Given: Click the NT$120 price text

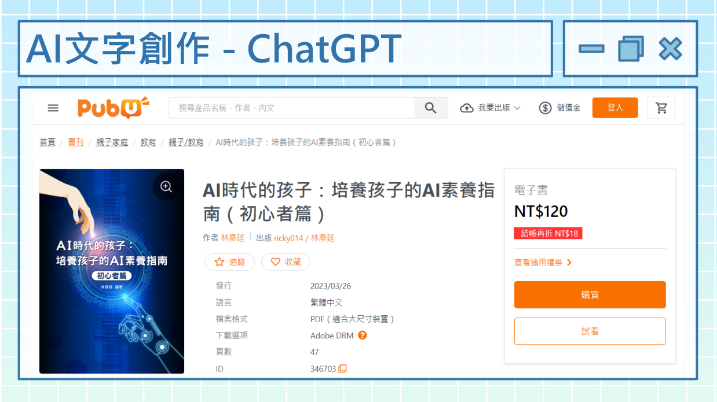Looking at the screenshot, I should click(x=541, y=211).
